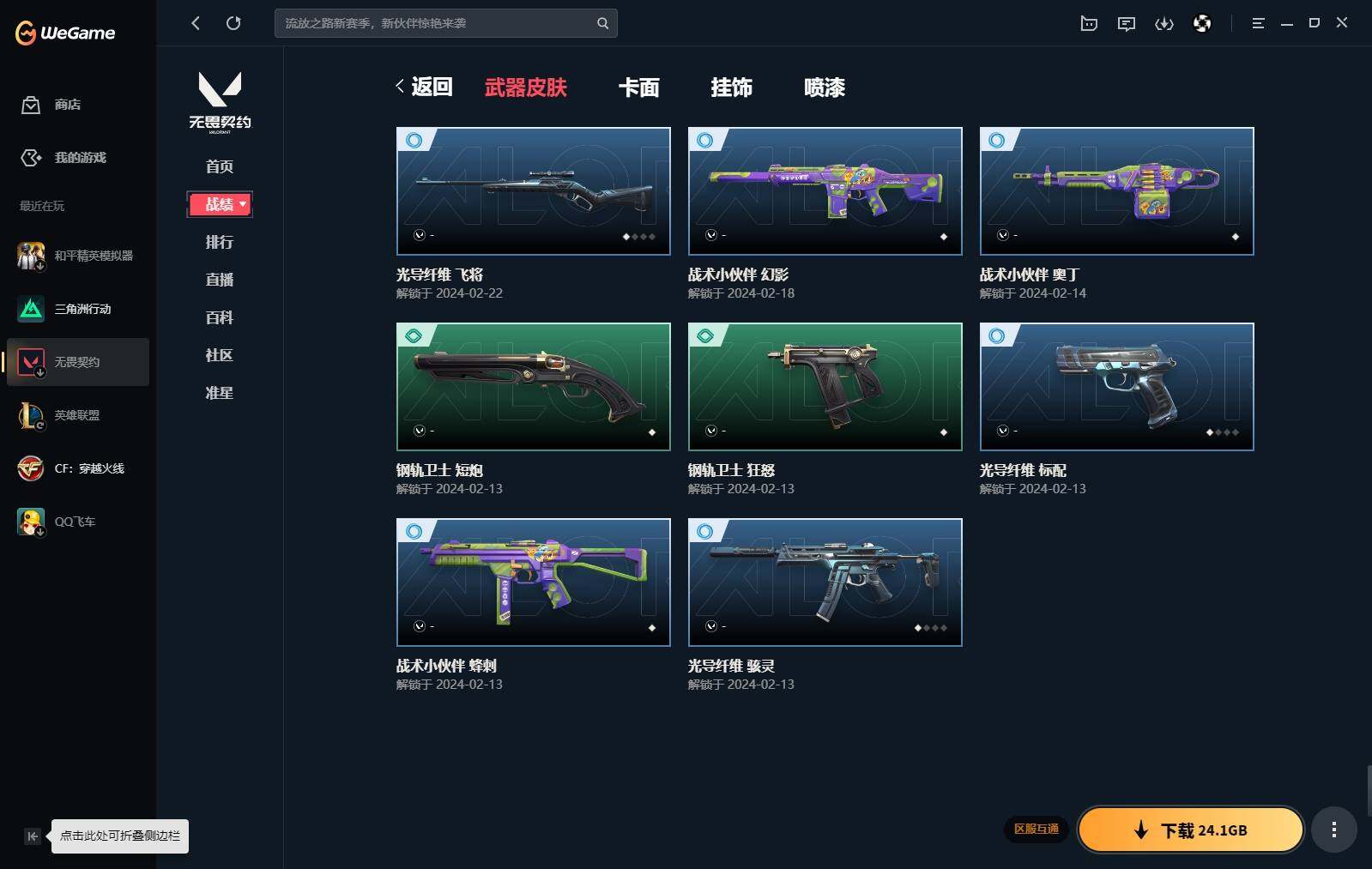Open the folder icon in the top bar

click(1089, 23)
